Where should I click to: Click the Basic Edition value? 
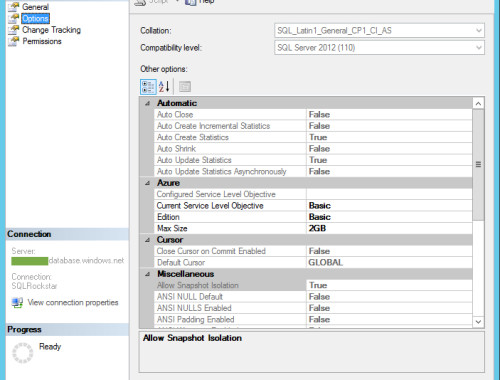(320, 217)
